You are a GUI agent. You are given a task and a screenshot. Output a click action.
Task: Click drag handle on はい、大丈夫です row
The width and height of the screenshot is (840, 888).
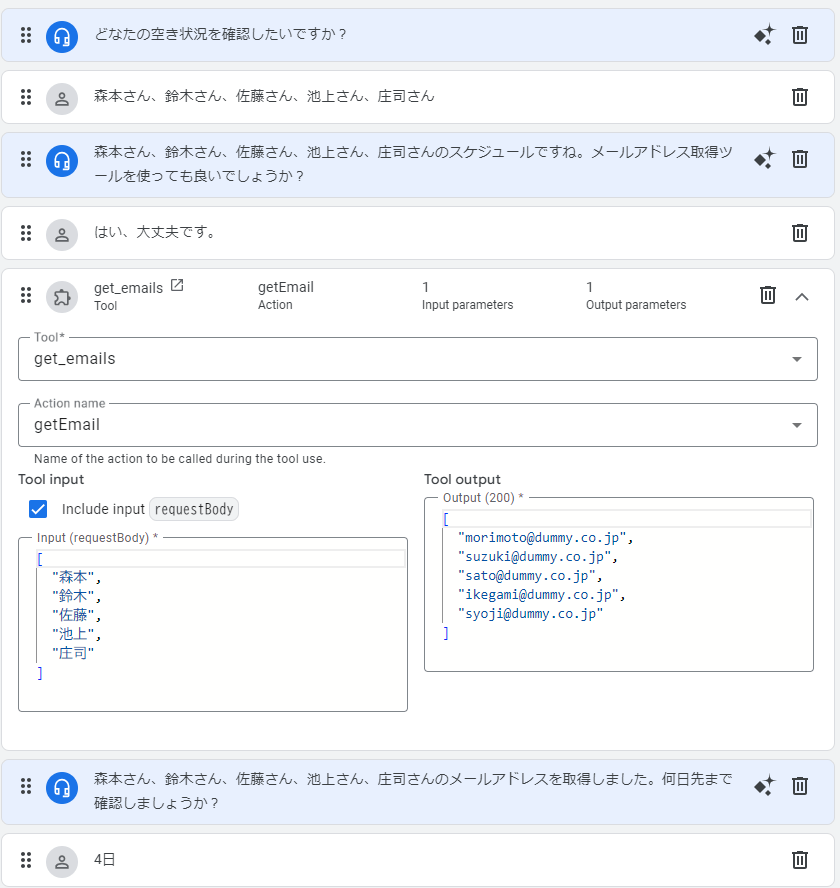[26, 233]
